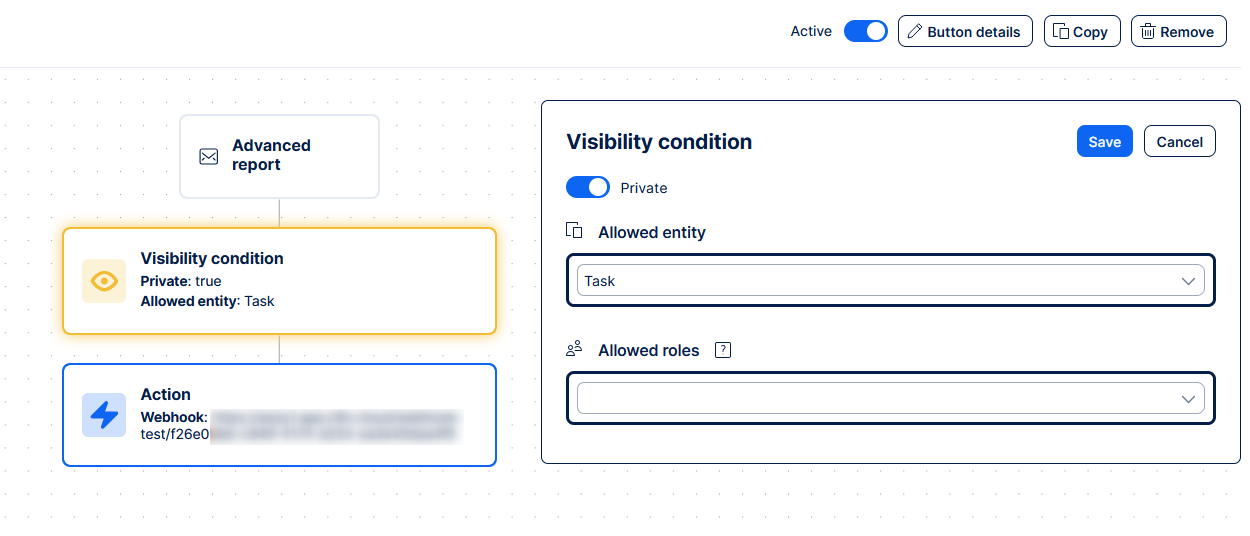This screenshot has height=536, width=1250.
Task: Click the Allowed entity copy icon
Action: click(574, 231)
